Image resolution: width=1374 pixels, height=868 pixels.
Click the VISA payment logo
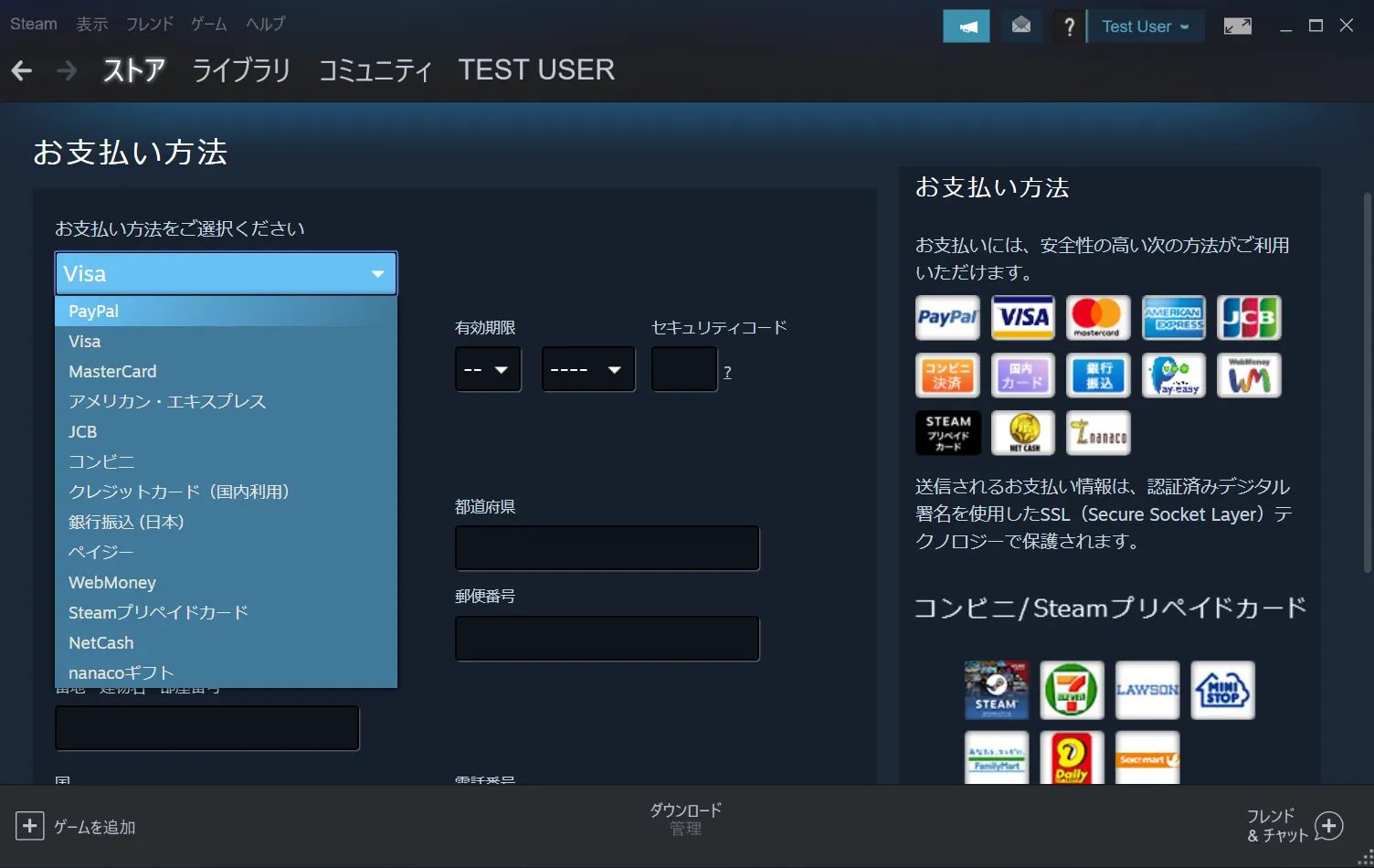pyautogui.click(x=1023, y=318)
